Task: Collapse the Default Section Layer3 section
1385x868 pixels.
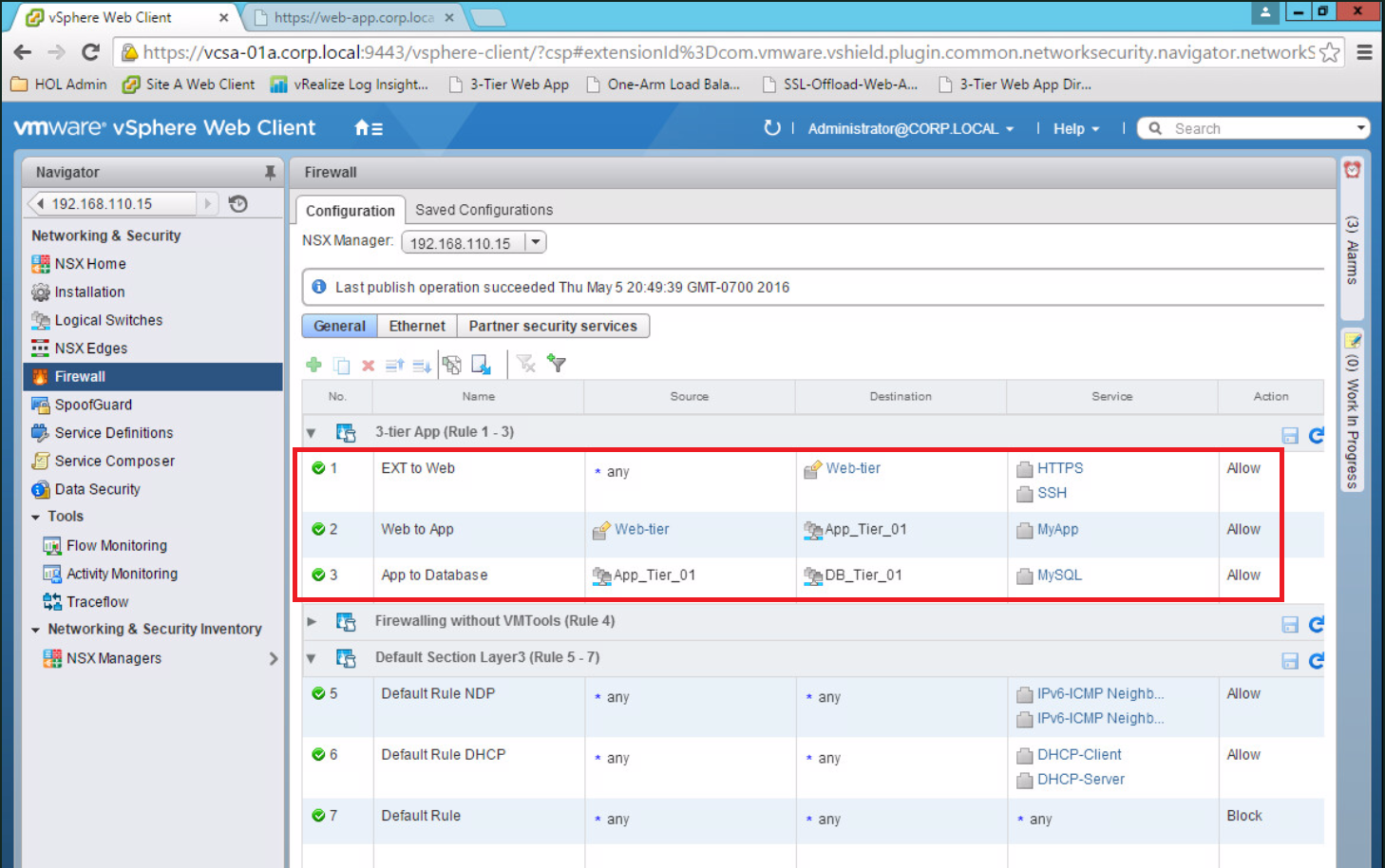Action: (x=311, y=657)
